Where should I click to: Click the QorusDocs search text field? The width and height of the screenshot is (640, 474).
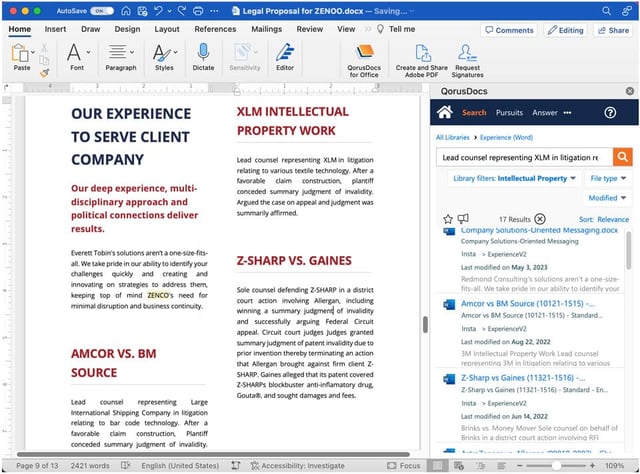pyautogui.click(x=524, y=157)
